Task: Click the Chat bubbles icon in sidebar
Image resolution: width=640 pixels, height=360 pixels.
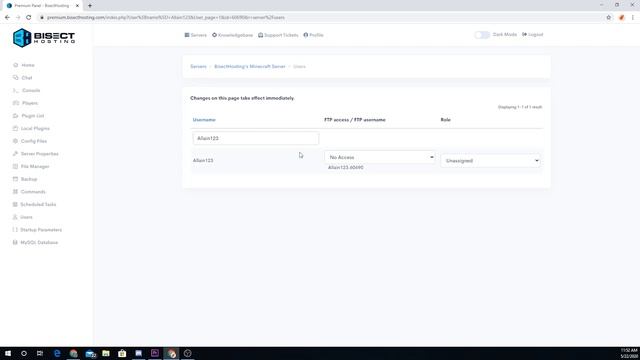Action: click(16, 78)
